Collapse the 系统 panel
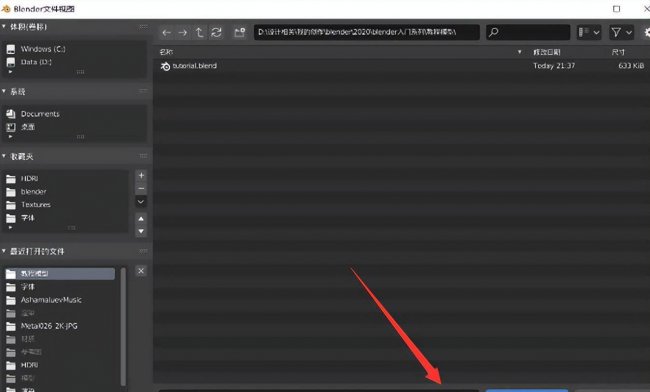650x392 pixels. click(4, 91)
